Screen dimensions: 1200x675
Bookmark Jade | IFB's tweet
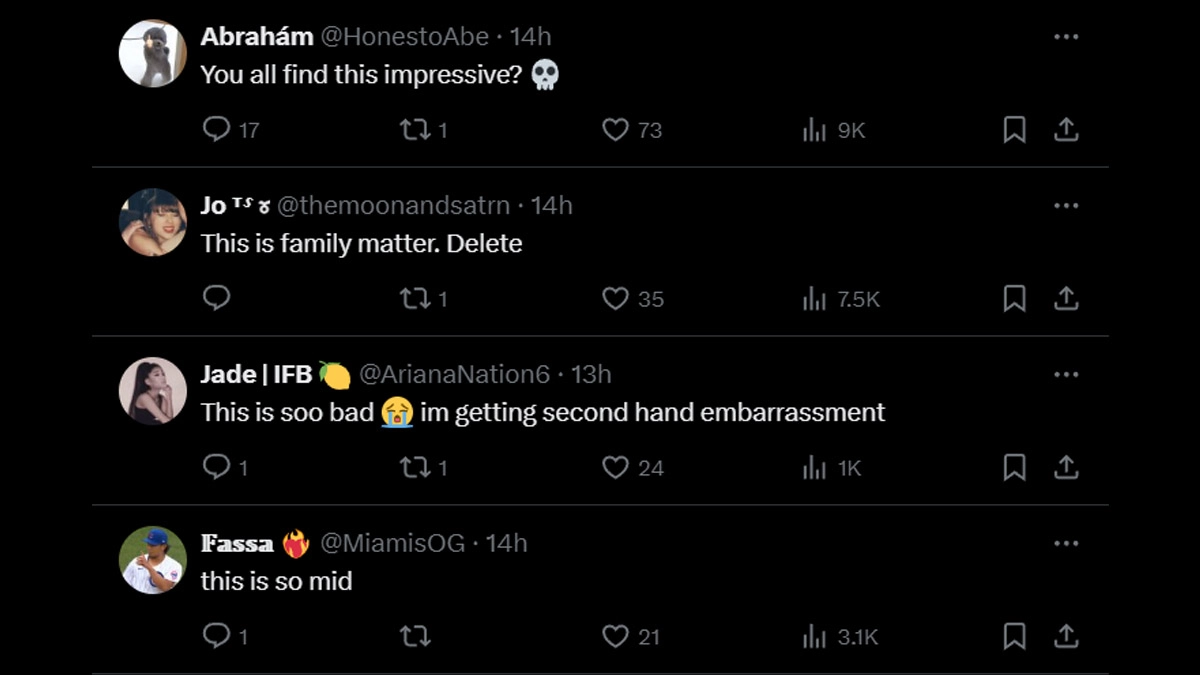click(1014, 467)
